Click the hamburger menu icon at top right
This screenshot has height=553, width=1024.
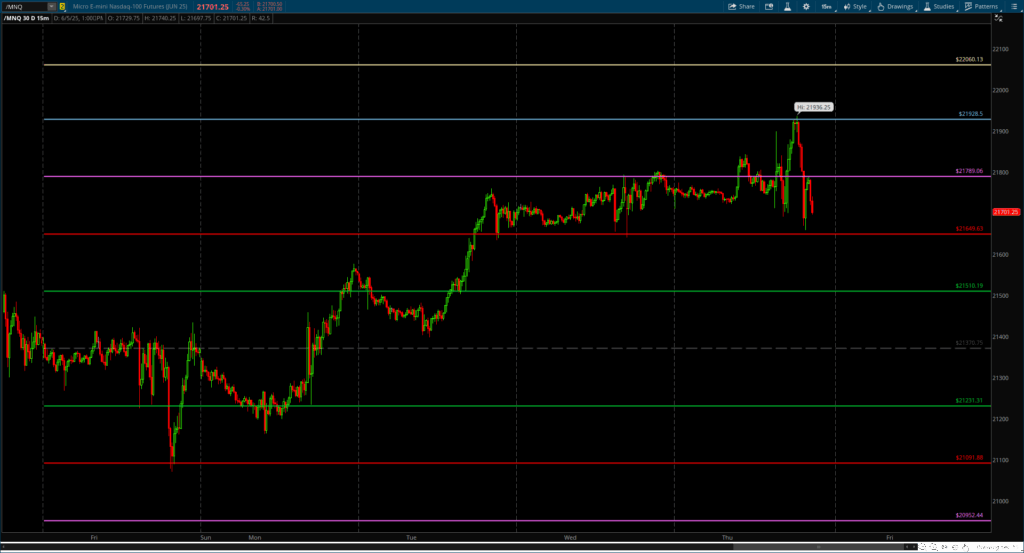[1014, 7]
